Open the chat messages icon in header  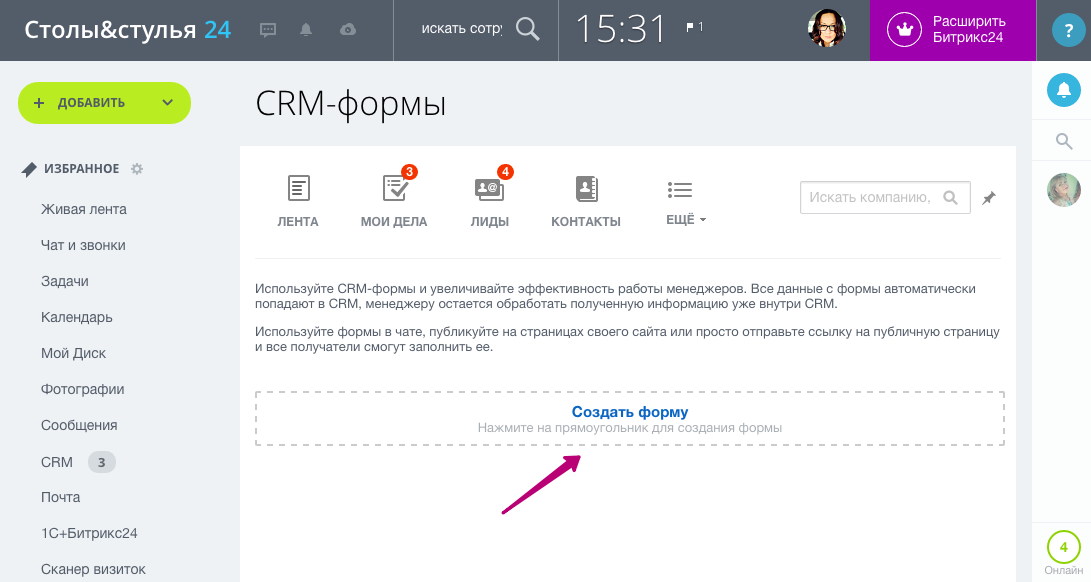pyautogui.click(x=268, y=30)
